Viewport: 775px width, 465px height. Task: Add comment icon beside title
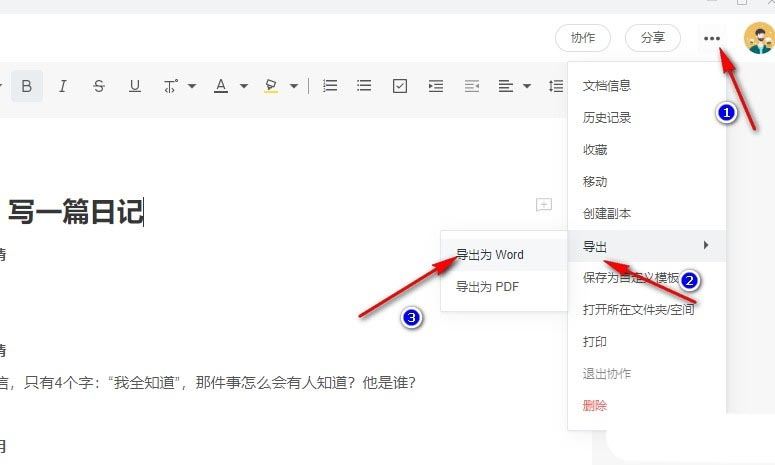point(544,205)
